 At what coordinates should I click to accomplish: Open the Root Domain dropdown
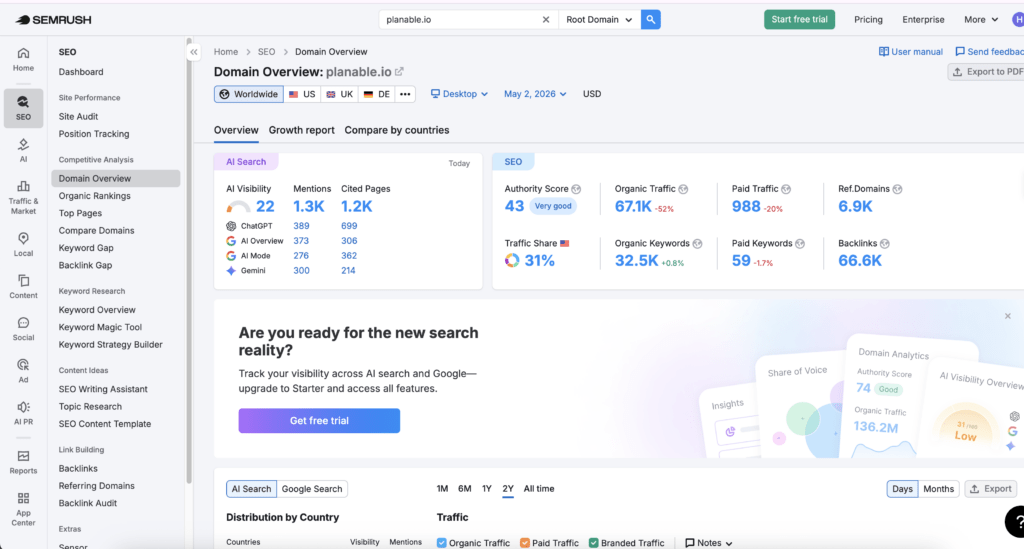599,20
